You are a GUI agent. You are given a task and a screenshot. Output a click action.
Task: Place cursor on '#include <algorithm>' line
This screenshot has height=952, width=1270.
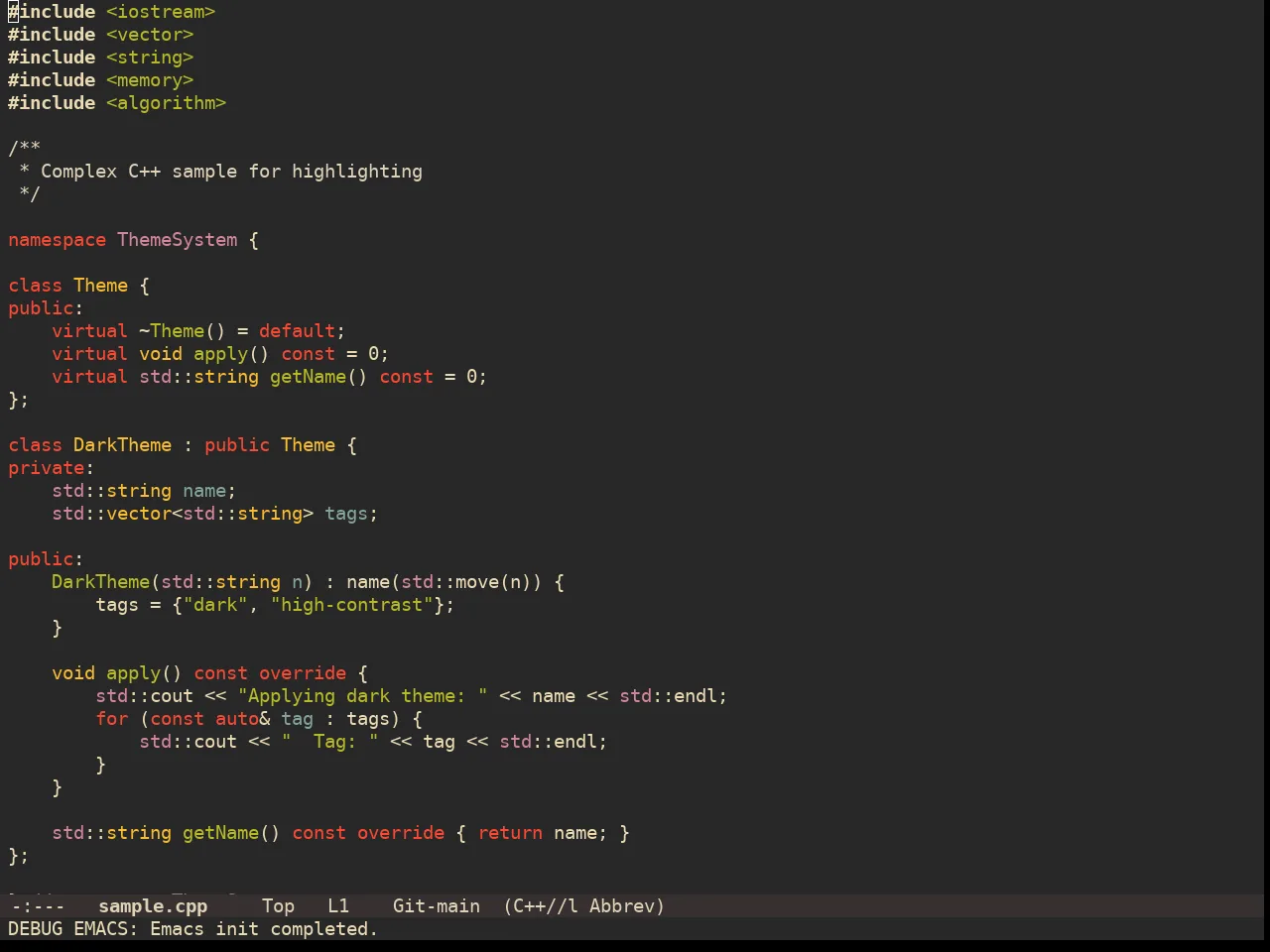point(117,103)
